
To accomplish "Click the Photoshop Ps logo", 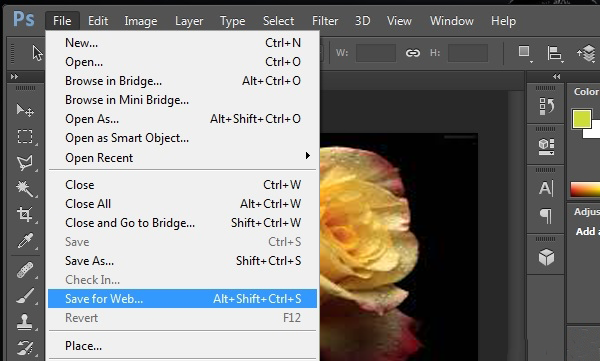I will point(23,19).
